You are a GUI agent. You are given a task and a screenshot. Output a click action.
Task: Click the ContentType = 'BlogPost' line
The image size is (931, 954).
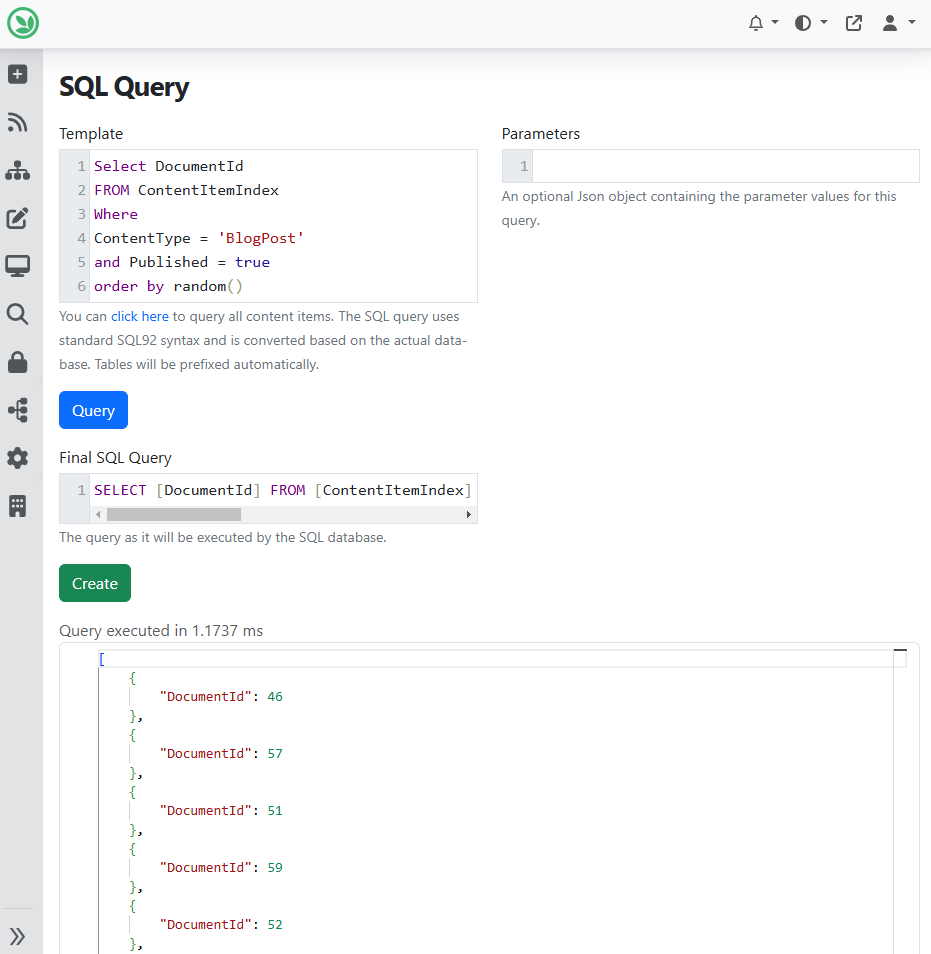click(x=198, y=238)
